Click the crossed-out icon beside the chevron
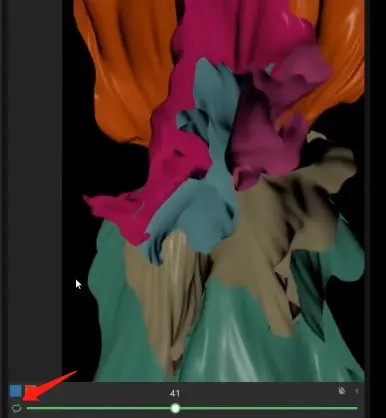Screen dimensions: 386x418 point(342,391)
